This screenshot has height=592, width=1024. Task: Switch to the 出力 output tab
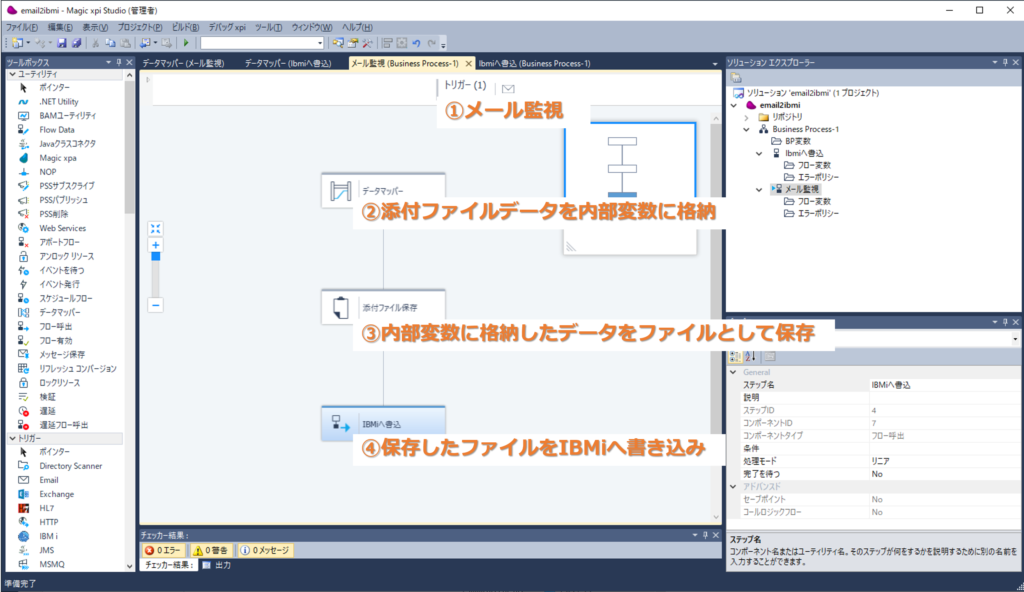(x=217, y=565)
